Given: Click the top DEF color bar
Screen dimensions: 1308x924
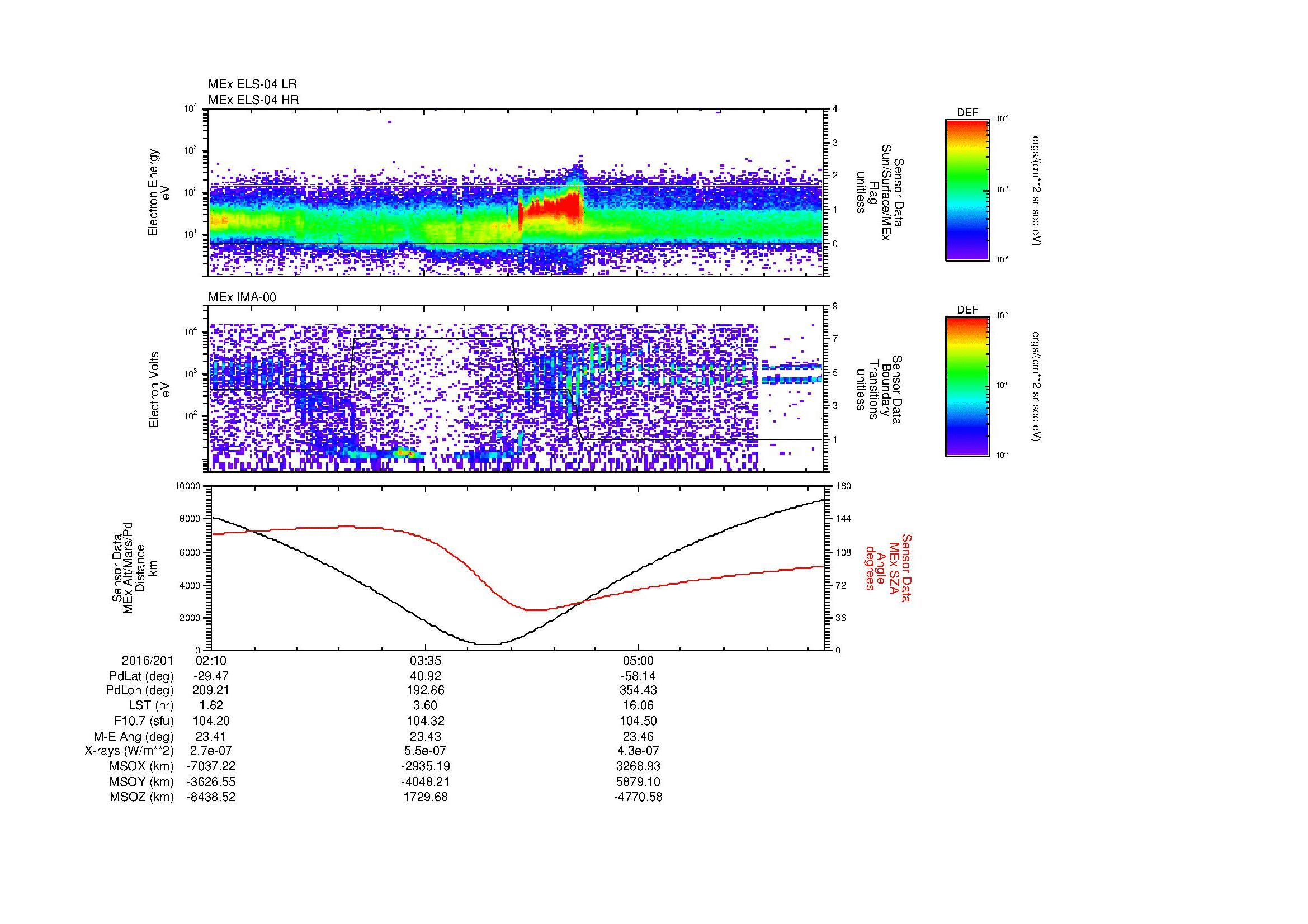Looking at the screenshot, I should point(967,189).
